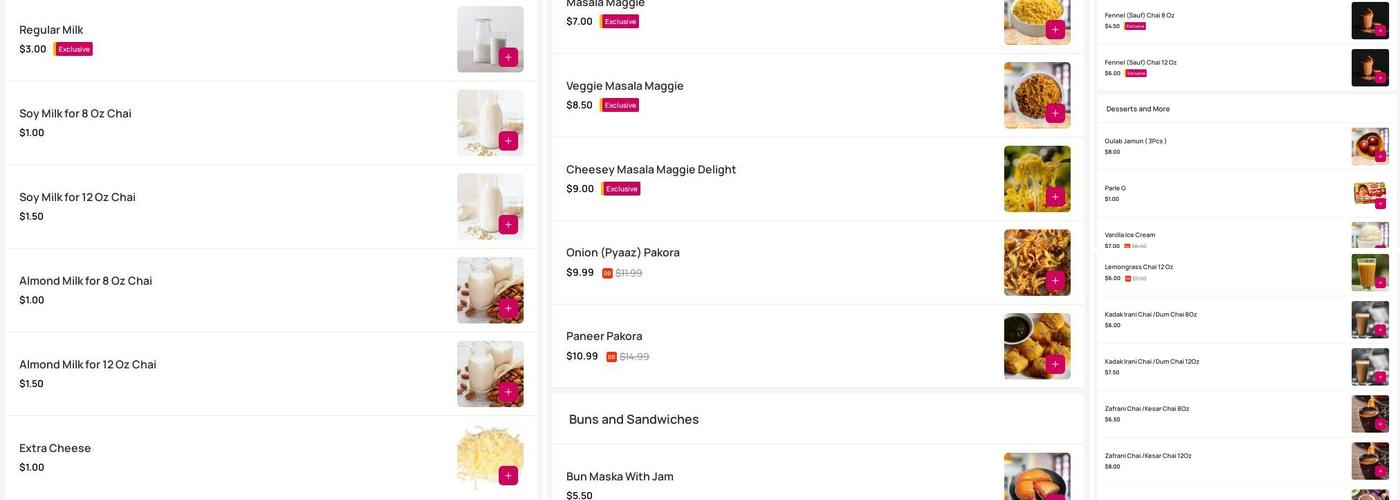
Task: Add Regular Milk with plus button
Action: tap(508, 57)
